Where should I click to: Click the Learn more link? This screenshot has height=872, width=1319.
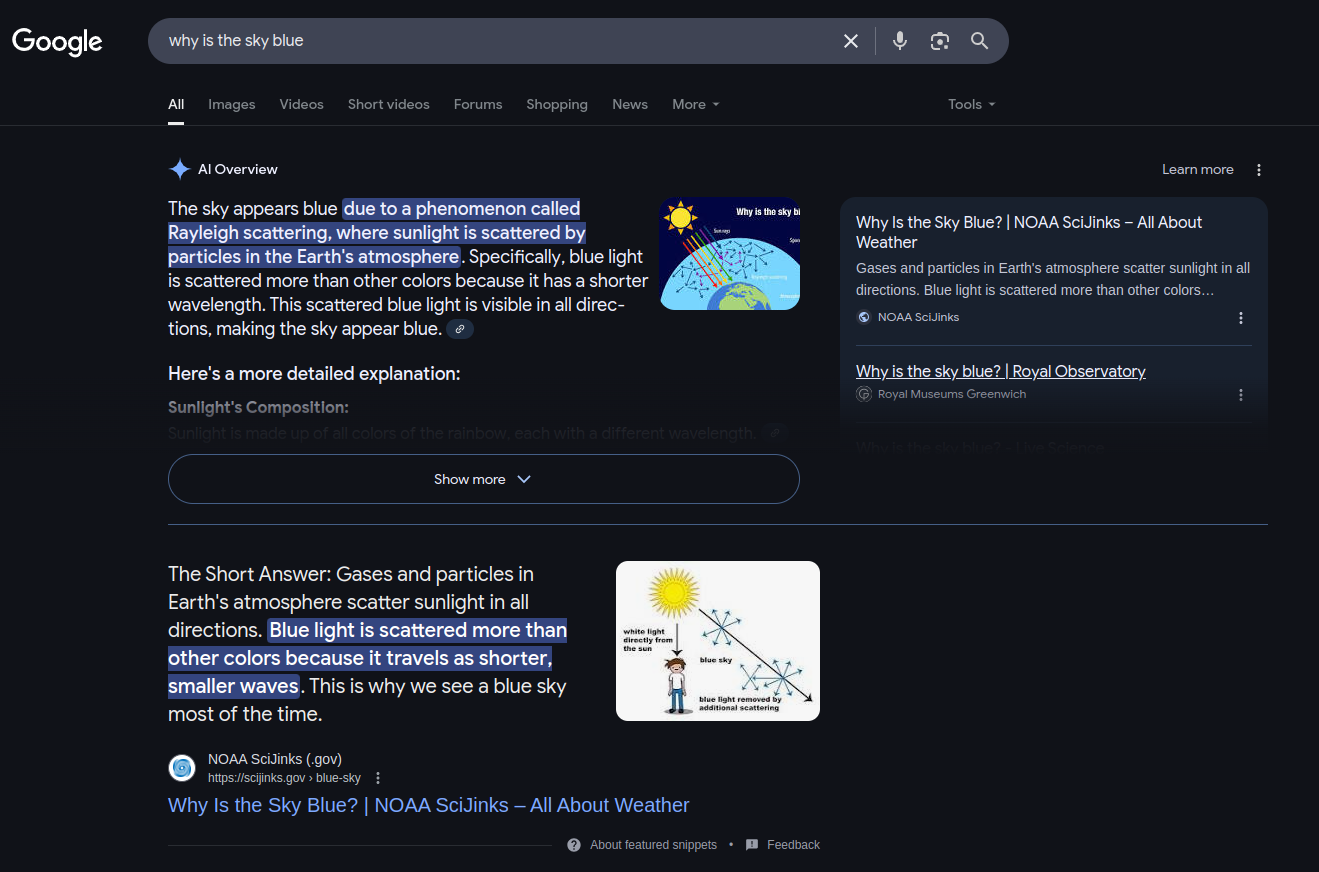tap(1198, 170)
